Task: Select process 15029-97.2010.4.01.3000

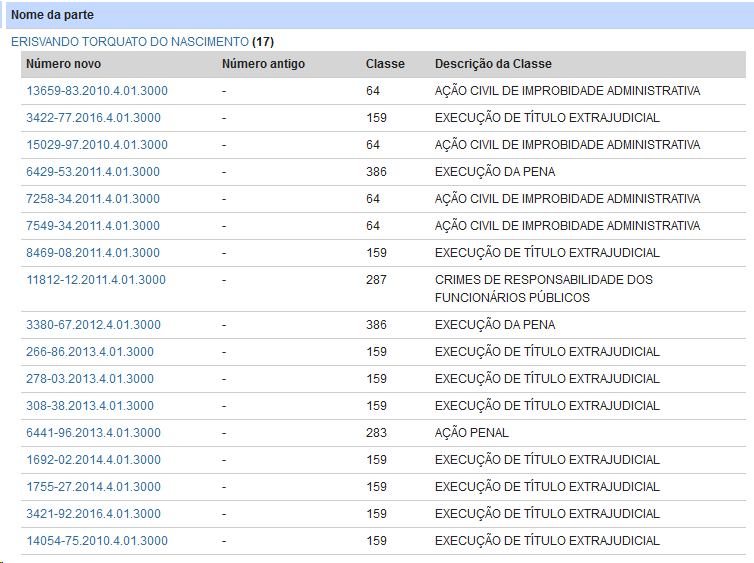Action: coord(96,145)
